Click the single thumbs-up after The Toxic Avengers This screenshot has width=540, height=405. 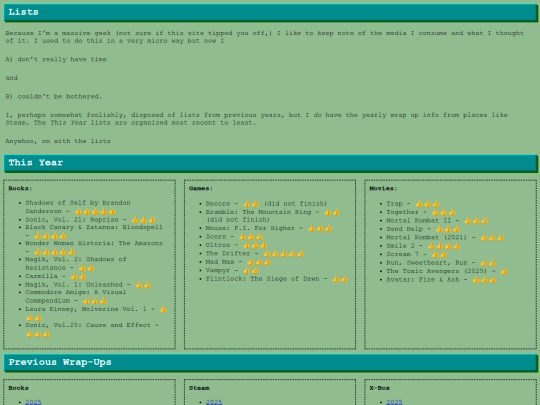504,271
